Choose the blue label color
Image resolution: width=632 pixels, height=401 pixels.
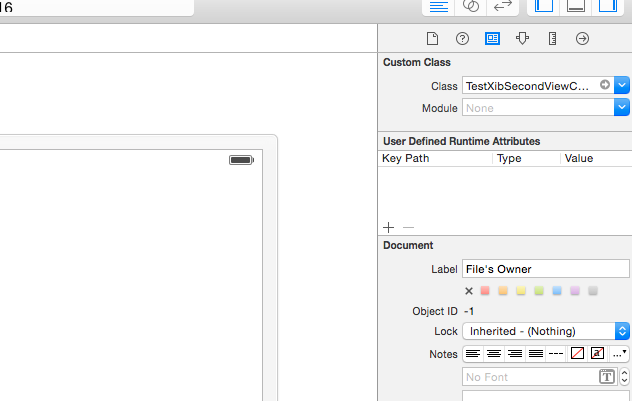click(x=557, y=291)
